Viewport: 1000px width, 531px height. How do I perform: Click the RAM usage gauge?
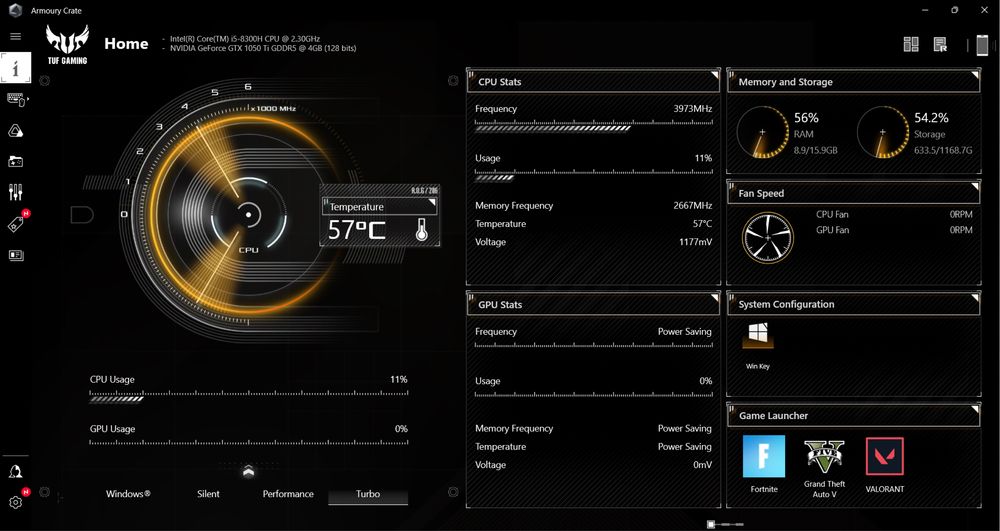click(x=762, y=133)
